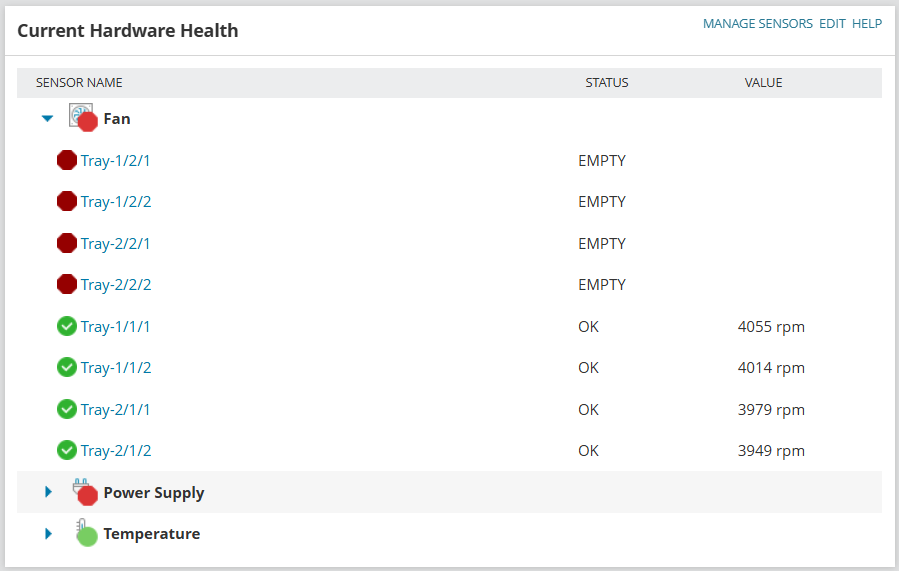Viewport: 899px width, 571px height.
Task: Click red status icon beside Tray-2/2/2
Action: point(67,284)
